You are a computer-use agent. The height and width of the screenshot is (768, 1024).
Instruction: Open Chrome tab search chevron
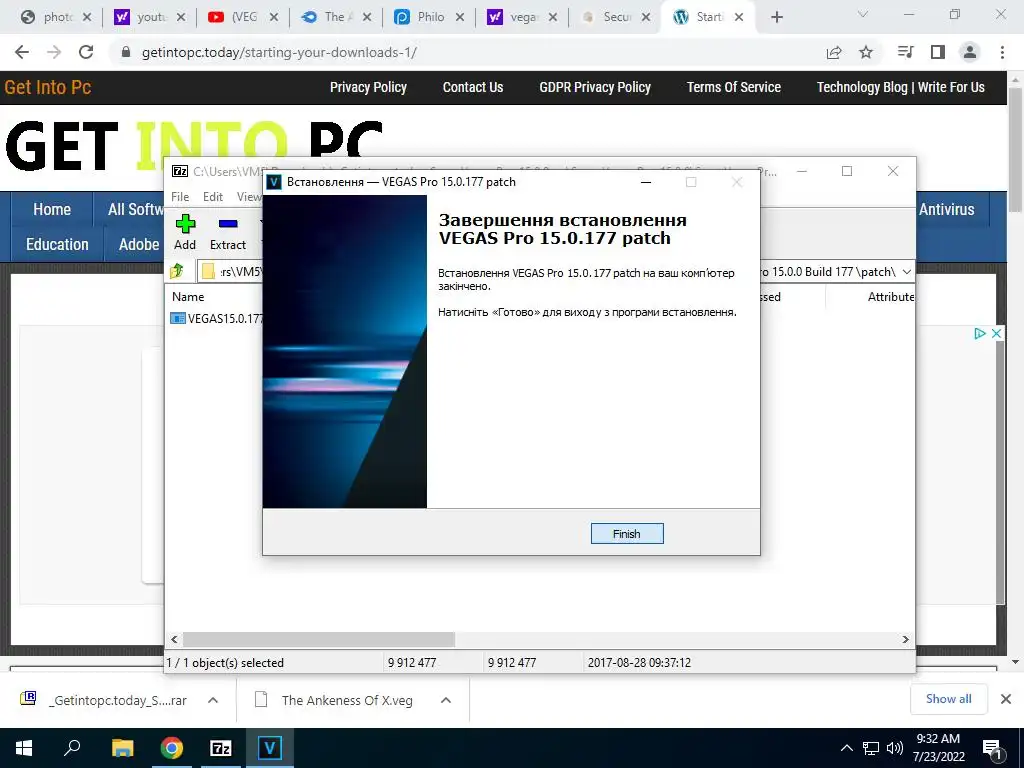tap(863, 14)
